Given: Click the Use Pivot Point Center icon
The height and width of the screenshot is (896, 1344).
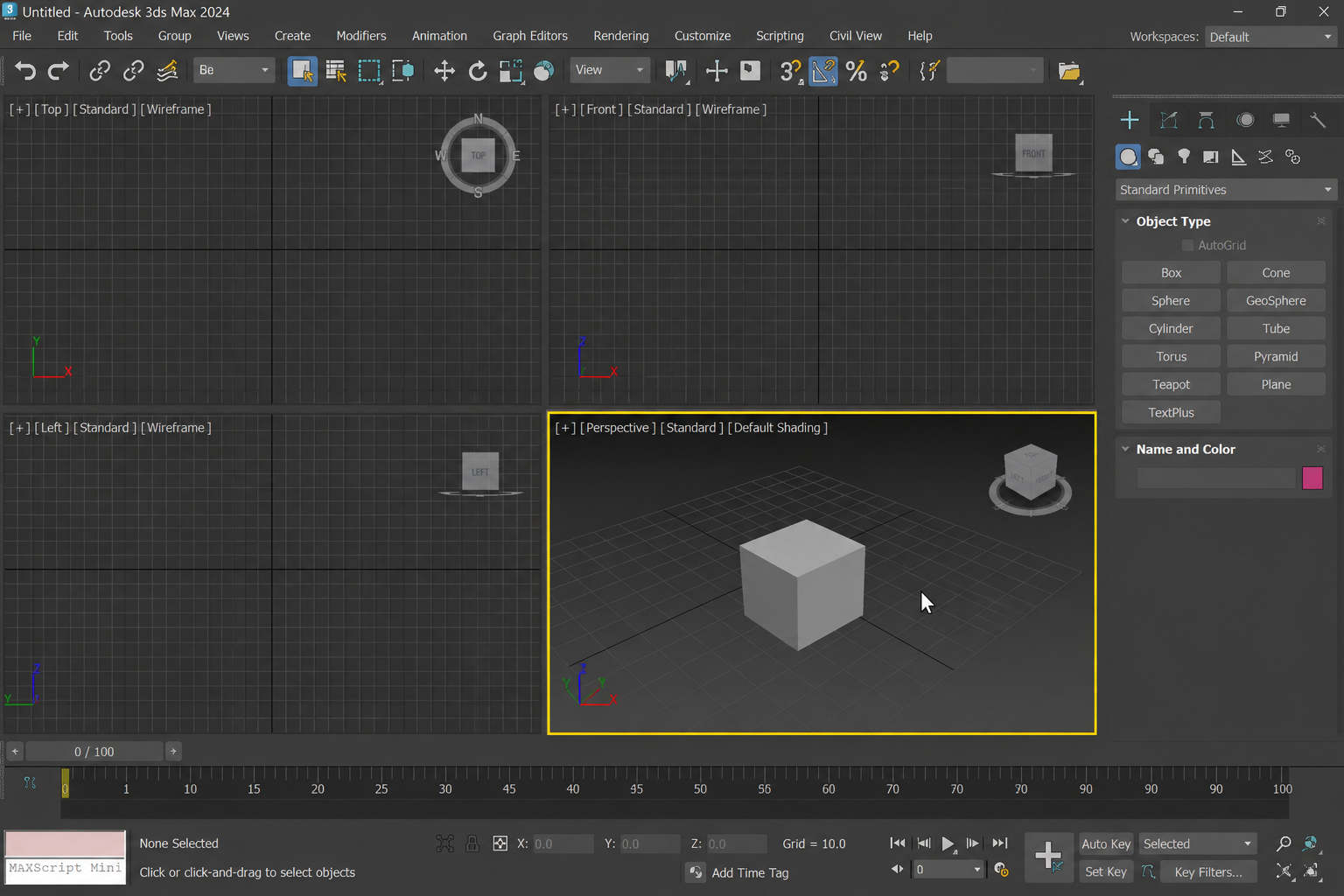Looking at the screenshot, I should (x=675, y=71).
